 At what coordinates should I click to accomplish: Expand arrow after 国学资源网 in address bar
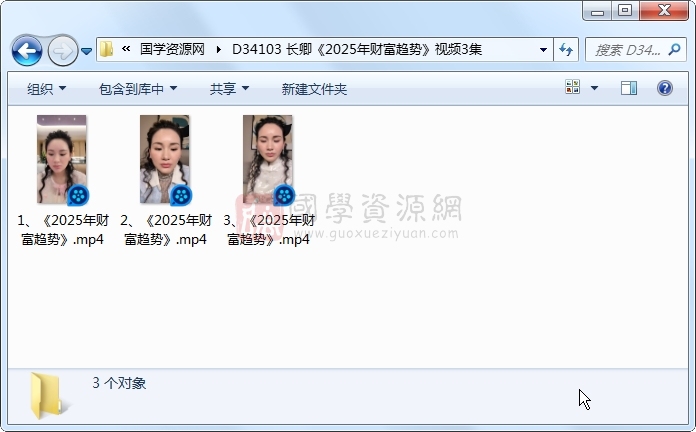[x=218, y=49]
